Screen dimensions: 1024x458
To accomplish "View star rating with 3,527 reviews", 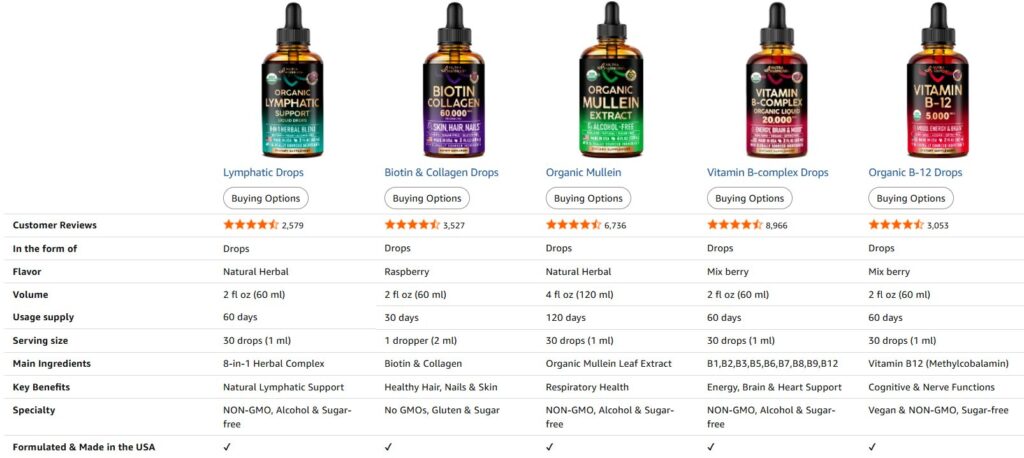I will 412,225.
